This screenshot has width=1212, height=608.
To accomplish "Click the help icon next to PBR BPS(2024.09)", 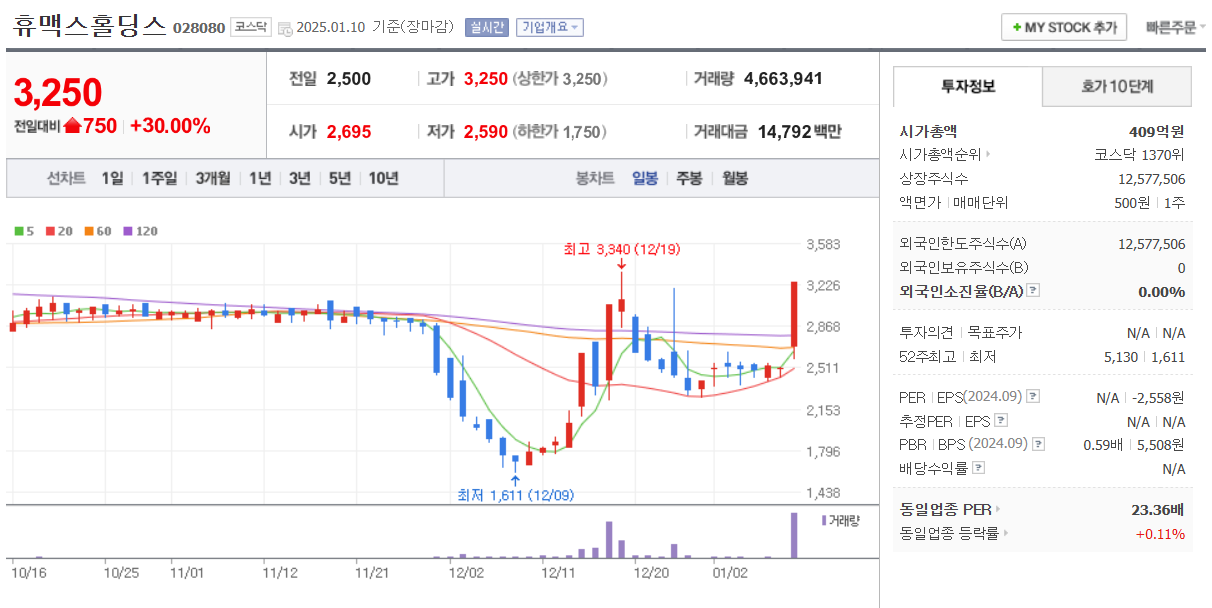I will click(1040, 444).
